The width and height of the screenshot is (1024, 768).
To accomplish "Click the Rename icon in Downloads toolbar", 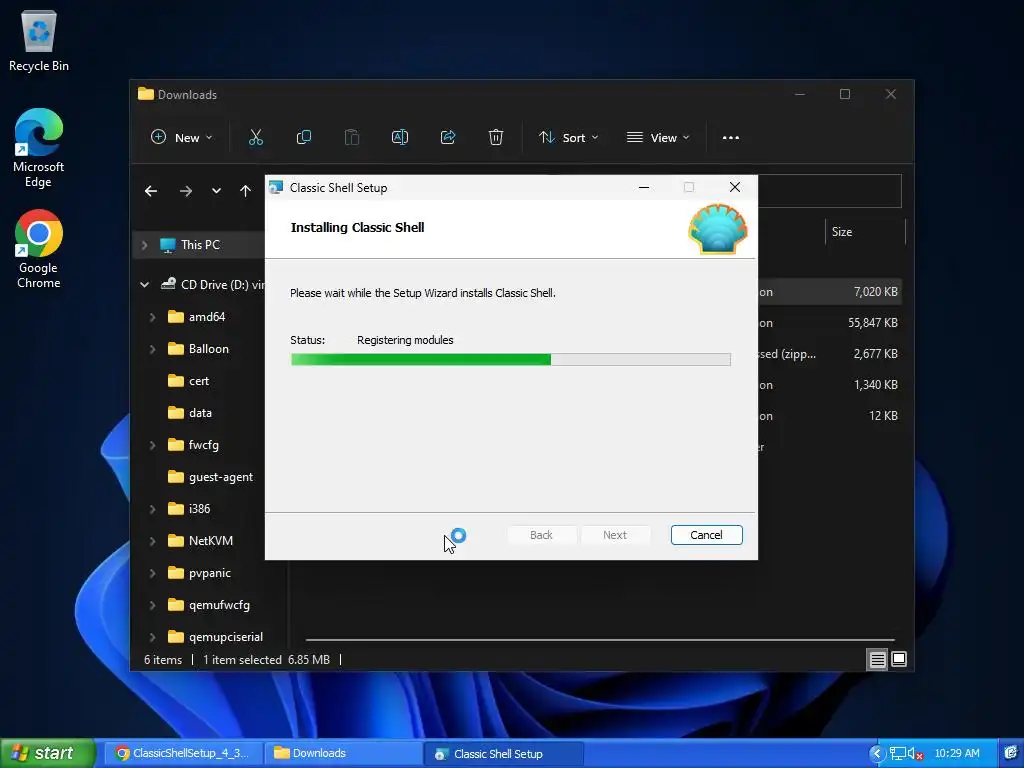I will (x=400, y=137).
